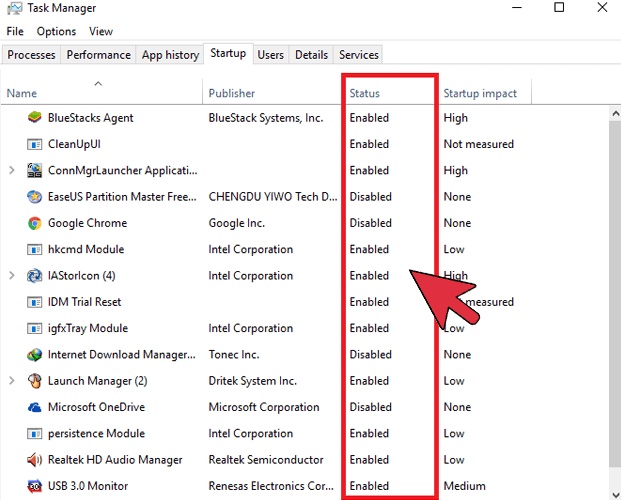Minimize the Task Manager window
This screenshot has height=500, width=621.
(516, 8)
